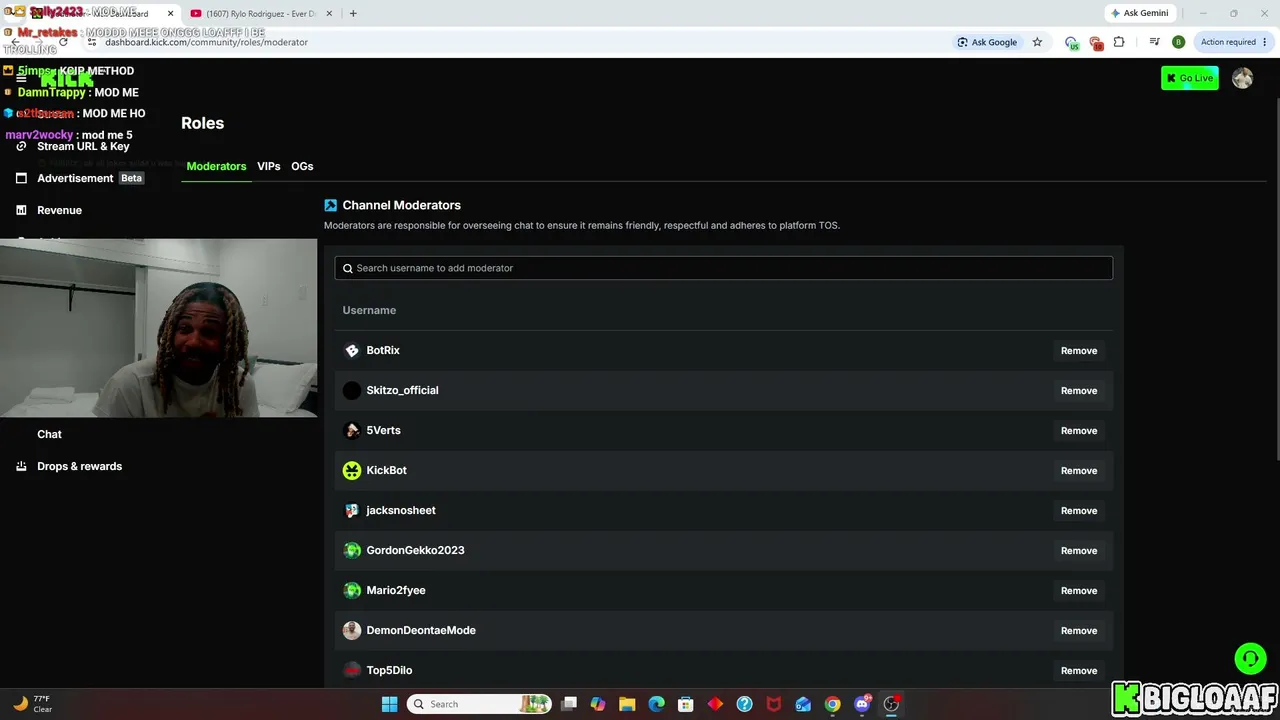Remove KickBot as moderator
This screenshot has height=720, width=1280.
point(1079,471)
